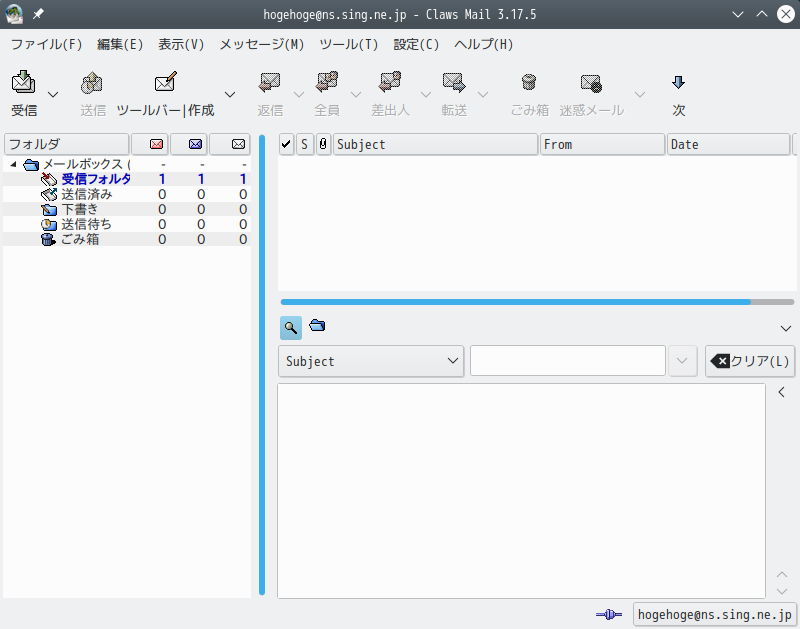The width and height of the screenshot is (800, 629).
Task: Sort by the Date column header
Action: [x=729, y=144]
